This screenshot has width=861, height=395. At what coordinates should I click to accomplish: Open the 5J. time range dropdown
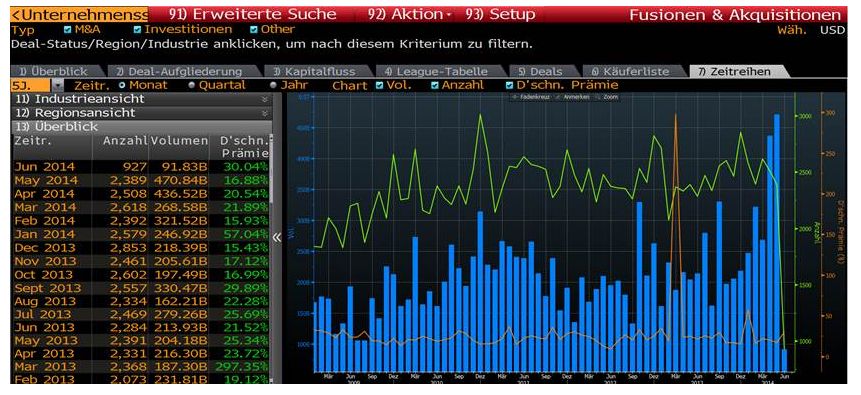[58, 86]
